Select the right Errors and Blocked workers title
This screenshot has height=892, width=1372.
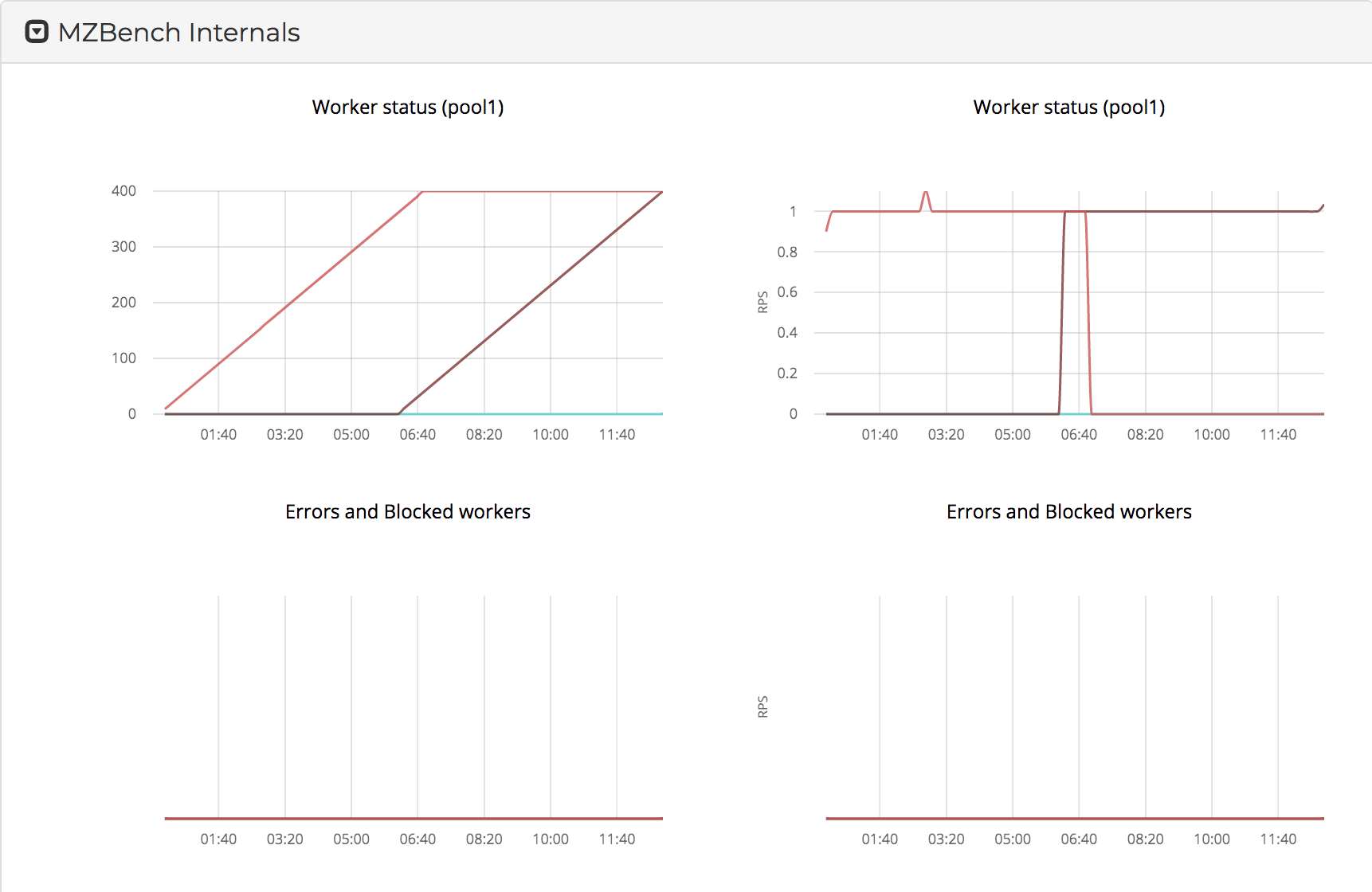click(x=1069, y=511)
